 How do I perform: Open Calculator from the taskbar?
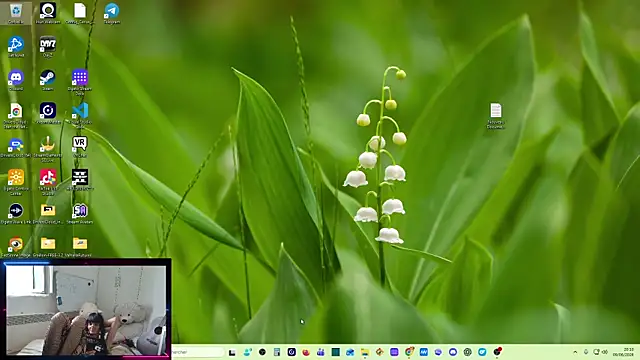click(x=277, y=352)
